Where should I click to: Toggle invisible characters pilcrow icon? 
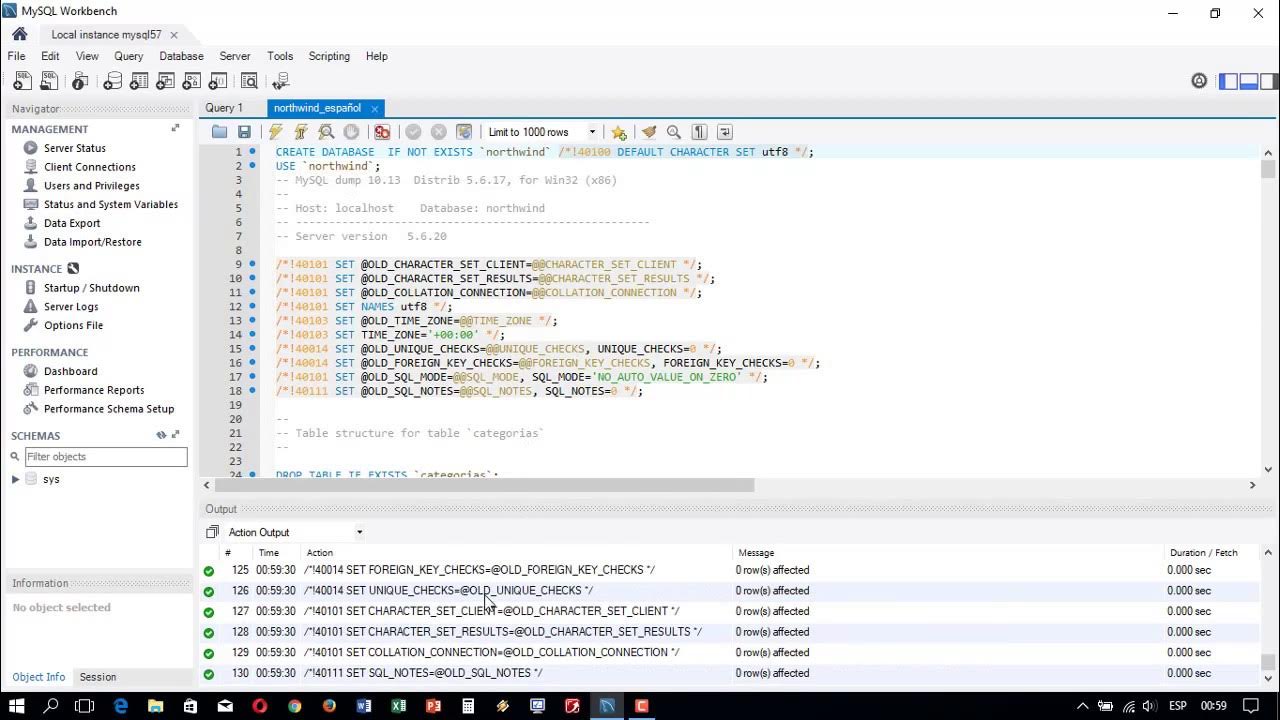(x=699, y=132)
